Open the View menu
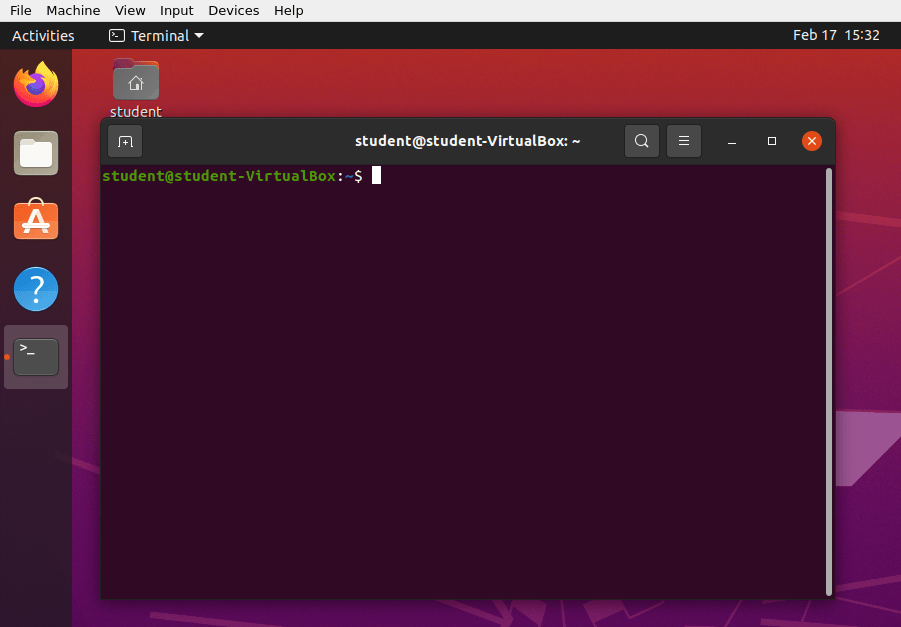The height and width of the screenshot is (627, 901). [130, 10]
